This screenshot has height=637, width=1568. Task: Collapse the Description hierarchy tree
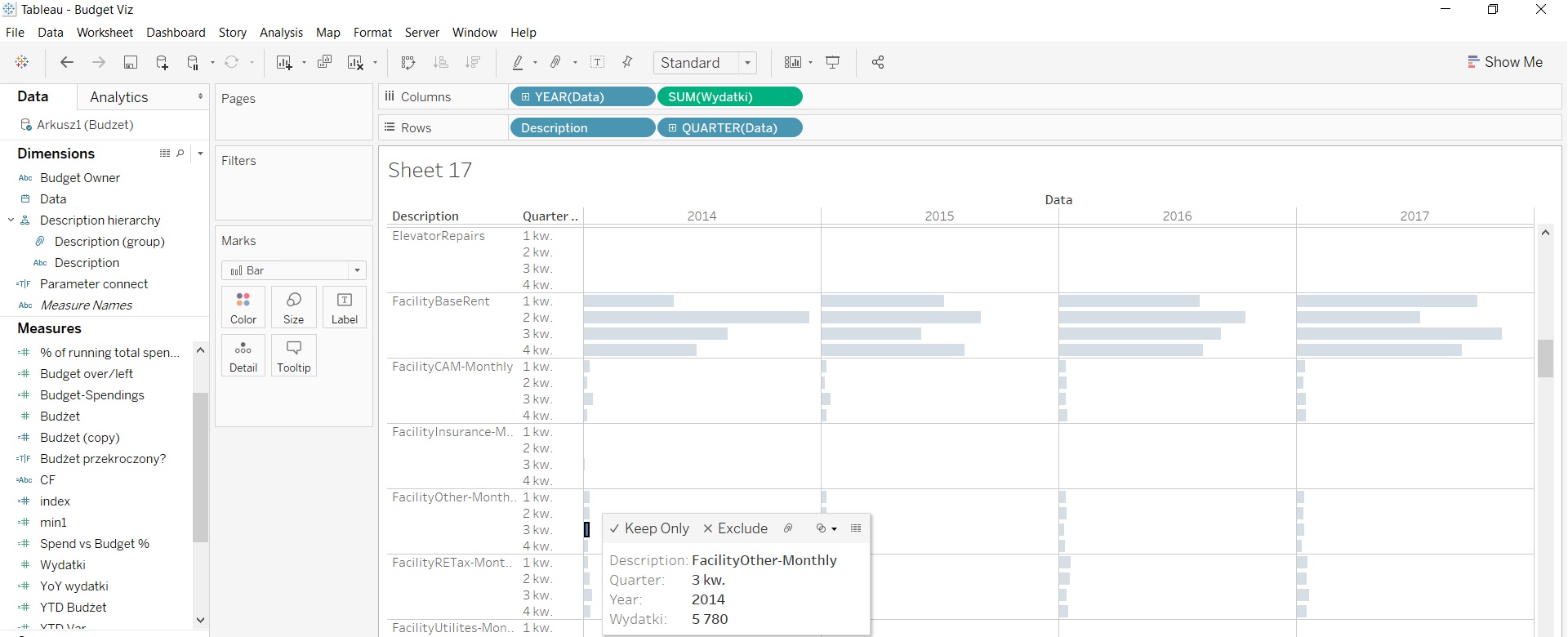click(11, 220)
